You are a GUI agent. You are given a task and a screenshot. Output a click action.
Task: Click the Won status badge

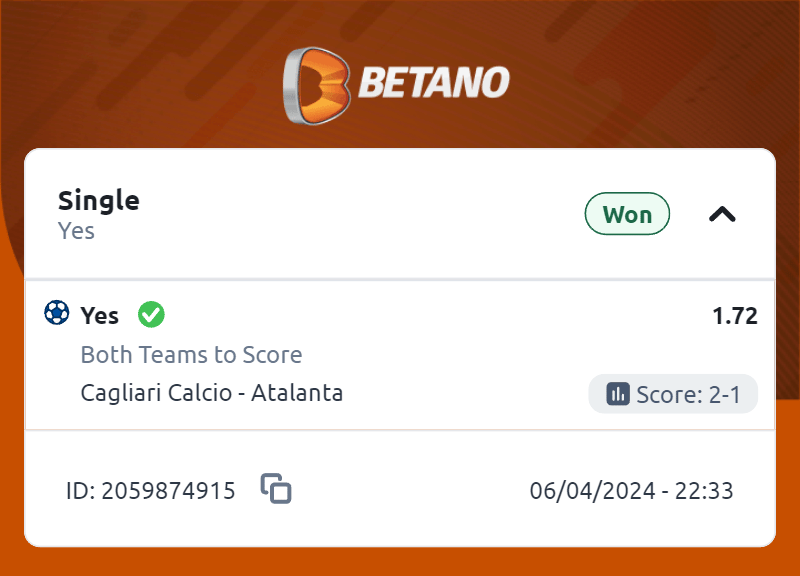627,214
